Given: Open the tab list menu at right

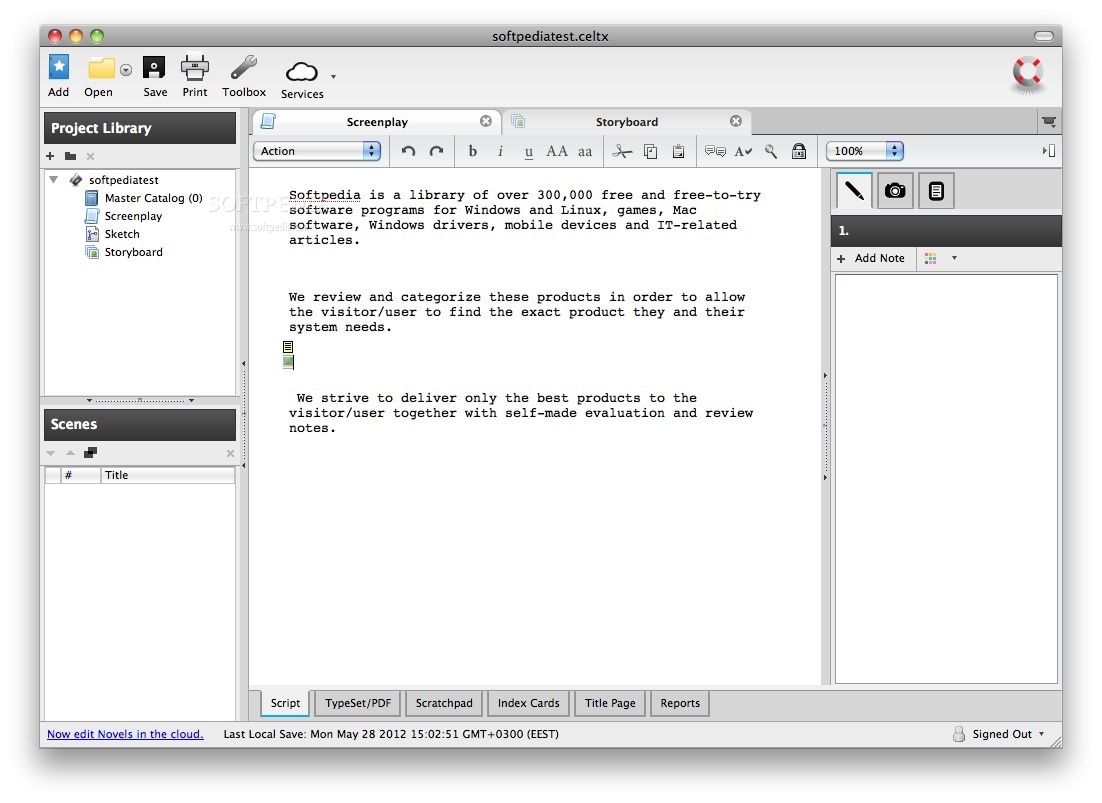Looking at the screenshot, I should pos(1049,122).
